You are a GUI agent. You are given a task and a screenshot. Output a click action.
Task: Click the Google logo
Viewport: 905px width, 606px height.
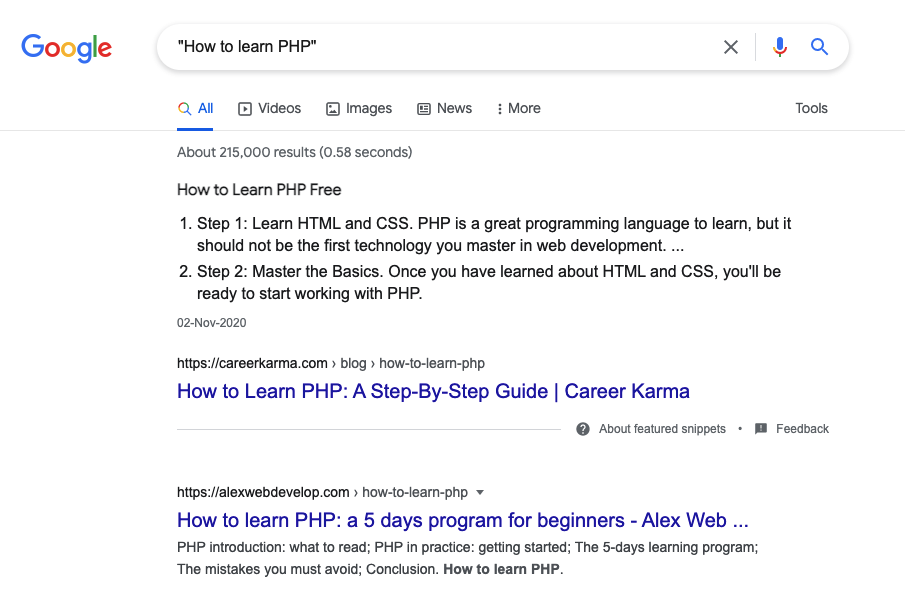(66, 47)
